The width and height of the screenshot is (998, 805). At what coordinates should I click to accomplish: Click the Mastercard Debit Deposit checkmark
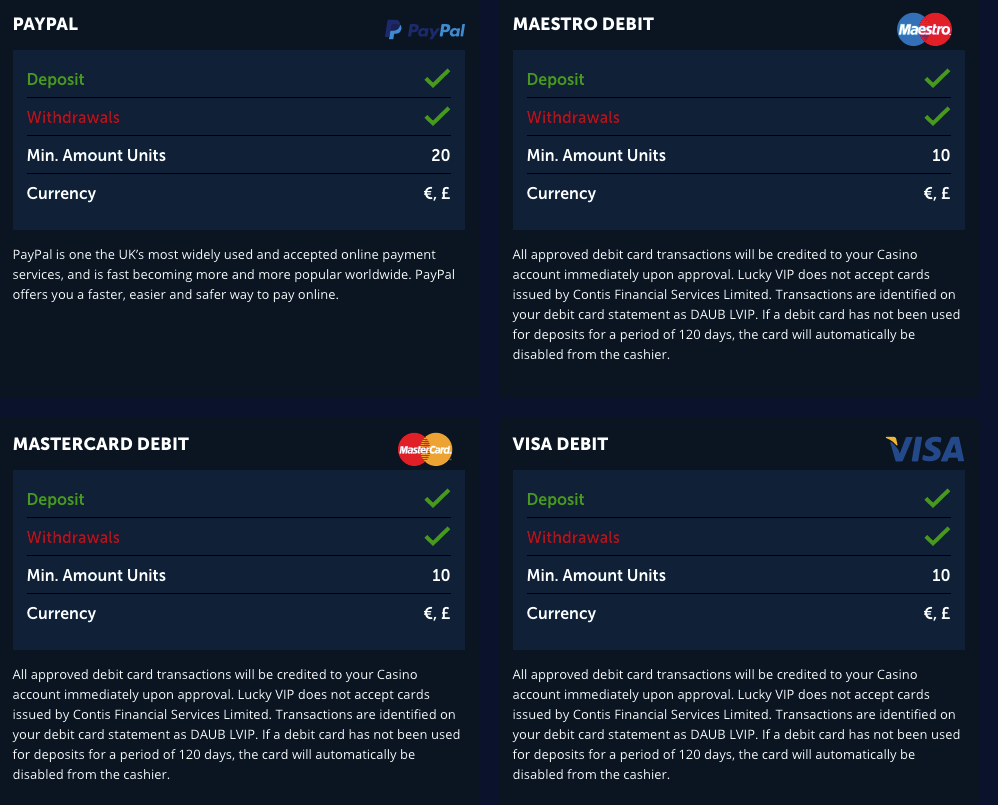(437, 498)
